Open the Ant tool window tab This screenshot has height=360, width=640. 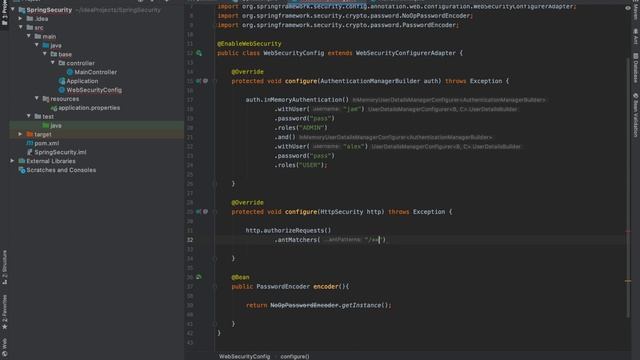coord(636,36)
